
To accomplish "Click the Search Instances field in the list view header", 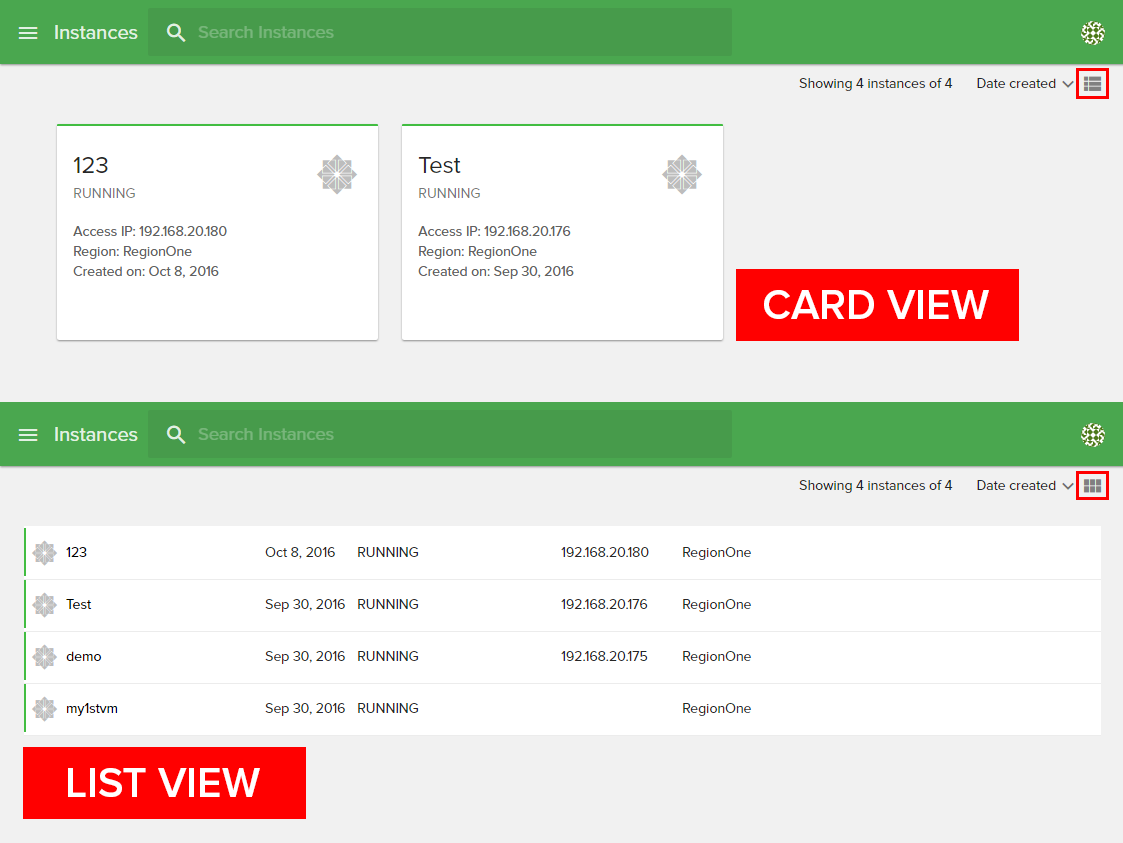I will coord(450,435).
